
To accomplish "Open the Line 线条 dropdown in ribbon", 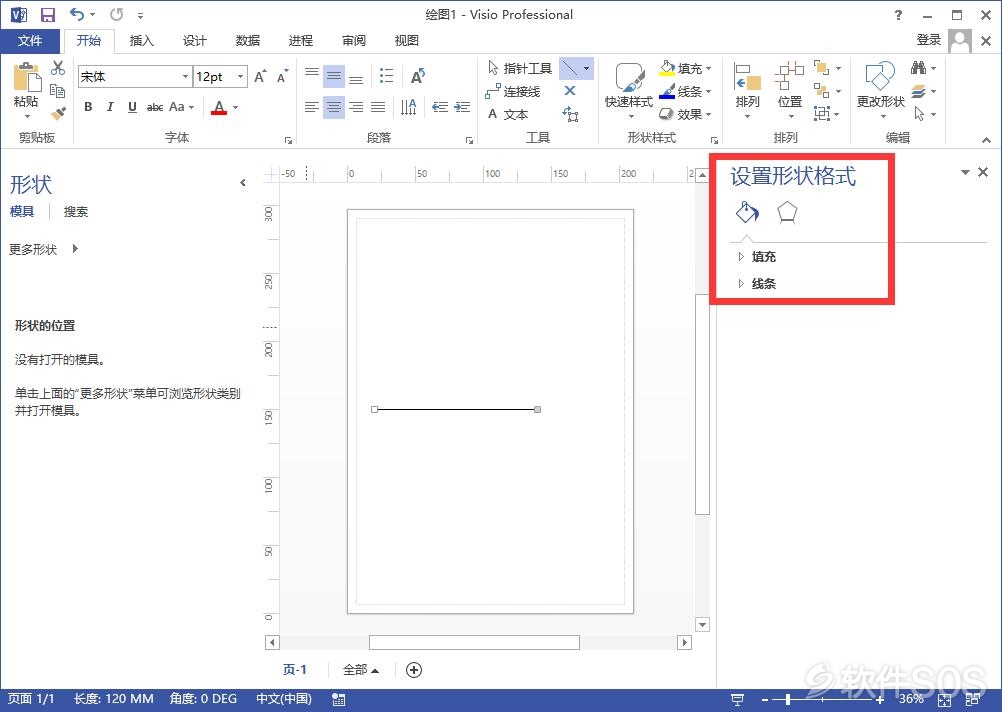I will tap(686, 91).
